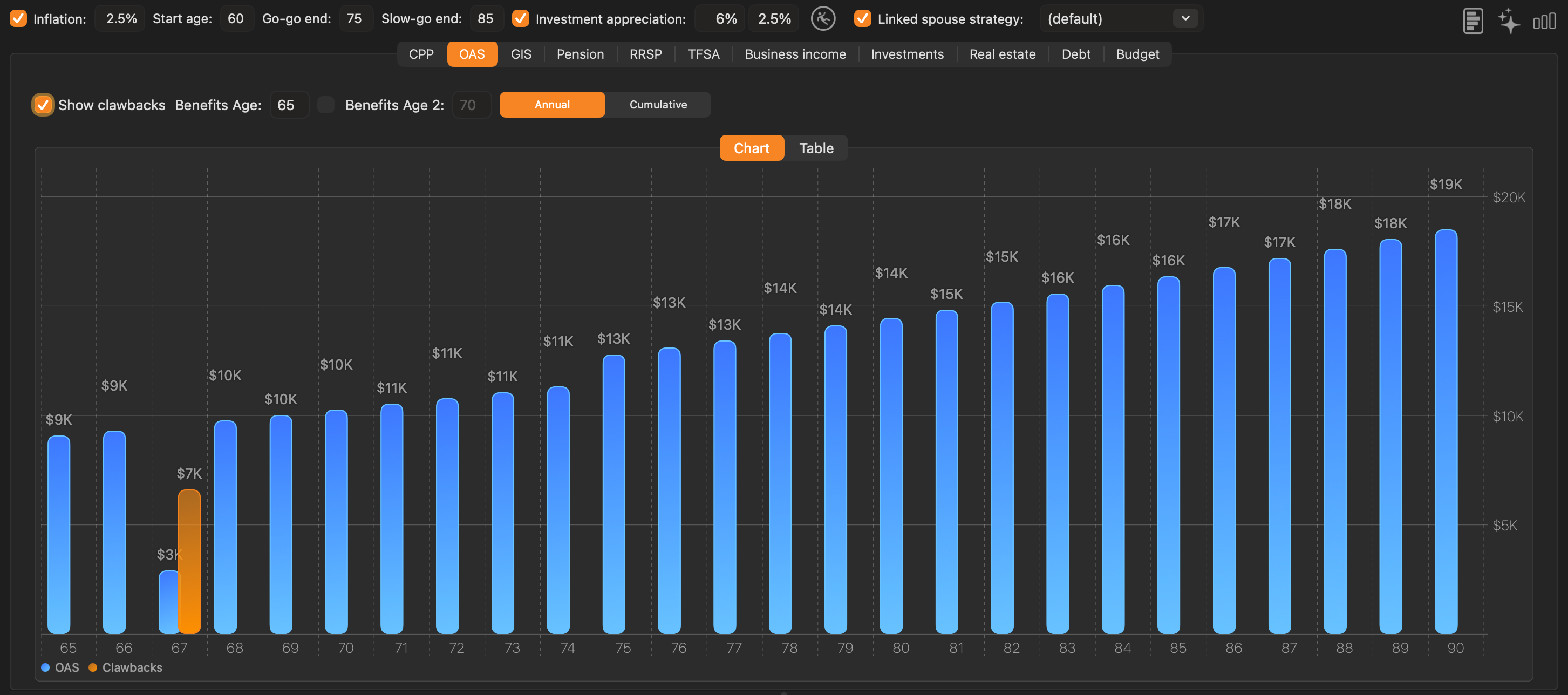The height and width of the screenshot is (695, 1568).
Task: Click the "OAS" legend label
Action: (67, 667)
